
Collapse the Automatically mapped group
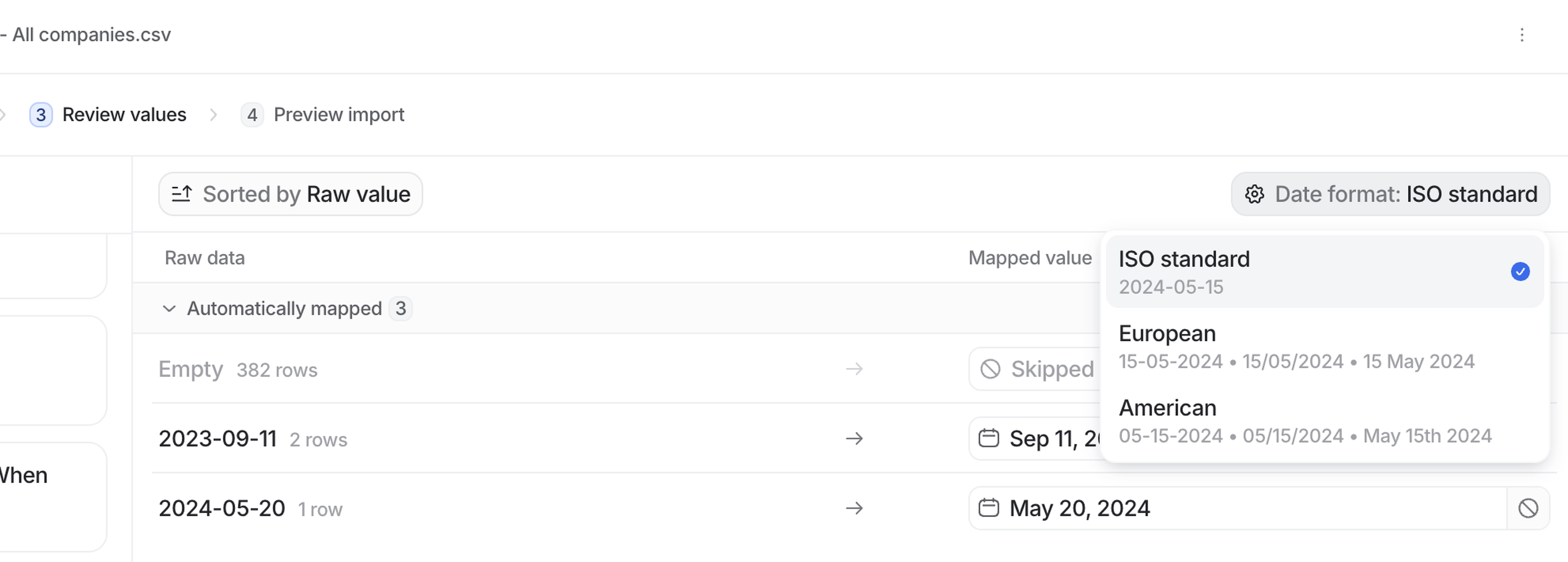(169, 309)
